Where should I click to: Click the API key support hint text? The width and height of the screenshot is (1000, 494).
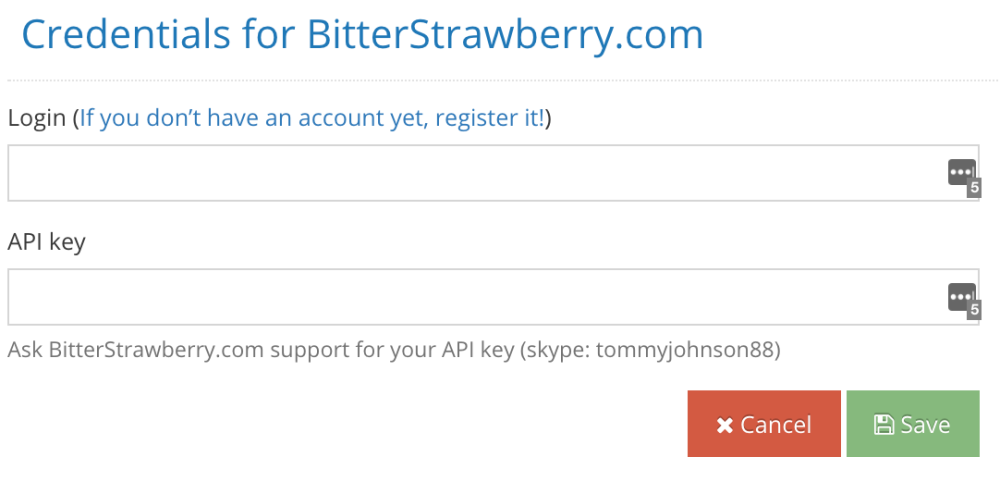coord(393,350)
